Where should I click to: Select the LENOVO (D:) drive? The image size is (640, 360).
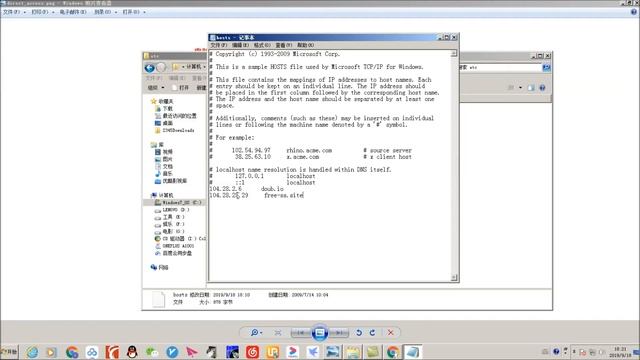(x=172, y=210)
